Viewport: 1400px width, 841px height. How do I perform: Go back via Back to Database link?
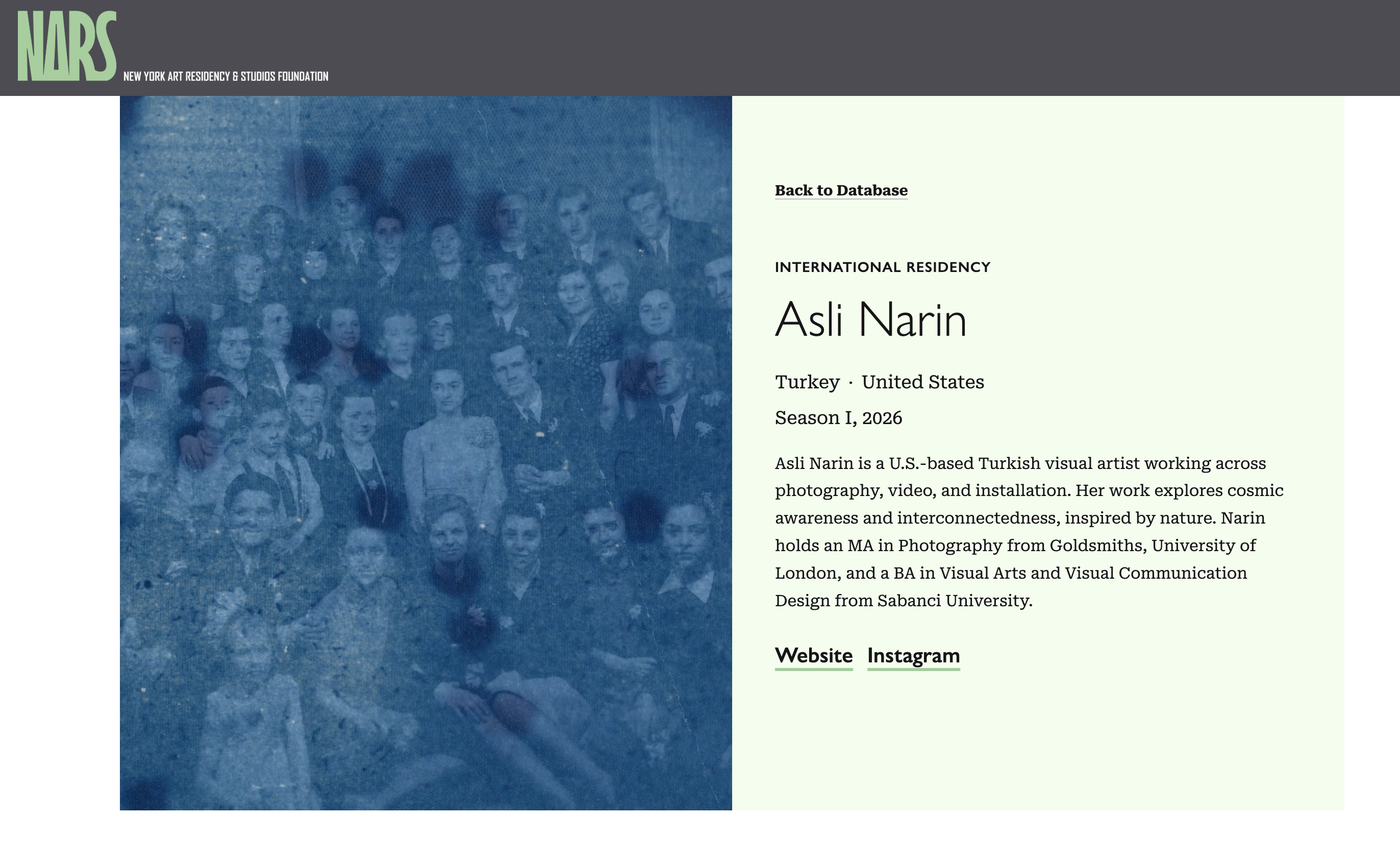[x=841, y=190]
